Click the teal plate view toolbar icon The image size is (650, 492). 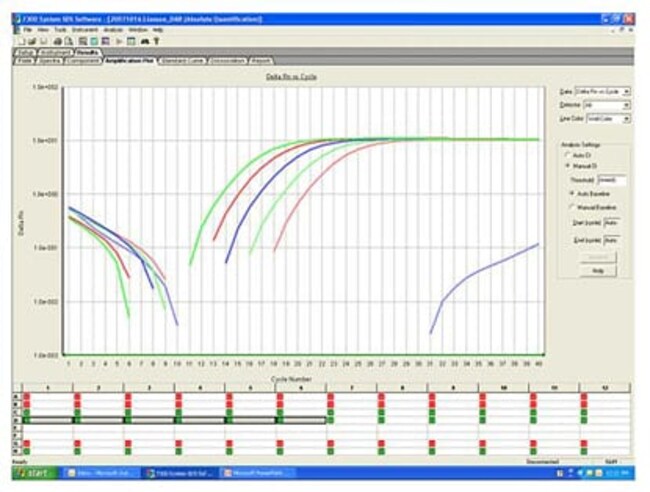(94, 41)
